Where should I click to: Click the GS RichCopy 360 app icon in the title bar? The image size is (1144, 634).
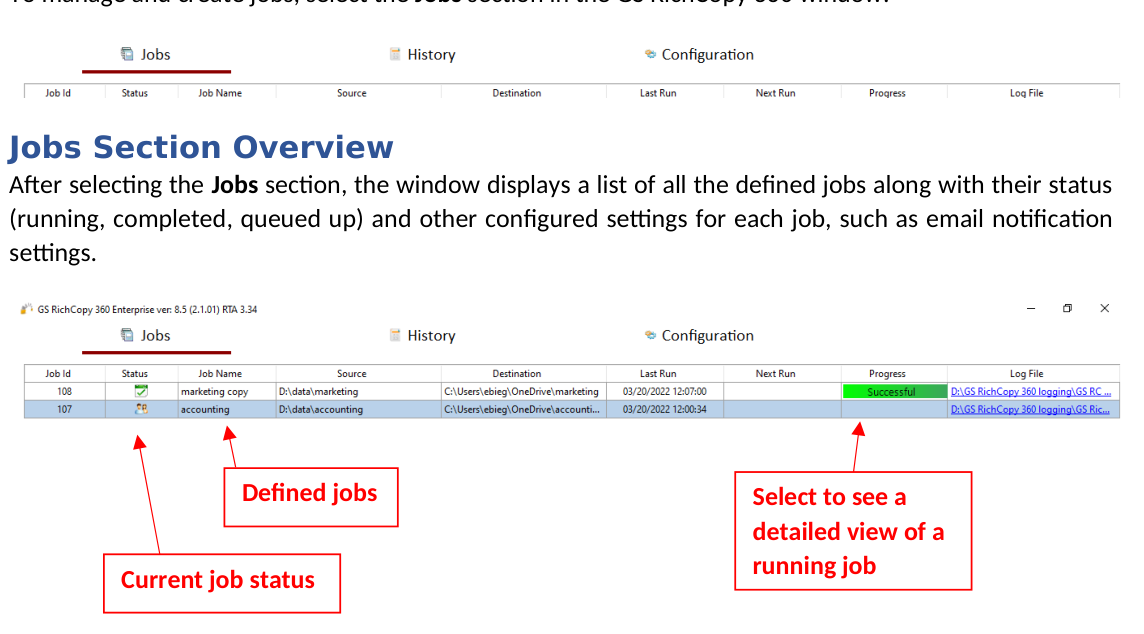pos(26,309)
